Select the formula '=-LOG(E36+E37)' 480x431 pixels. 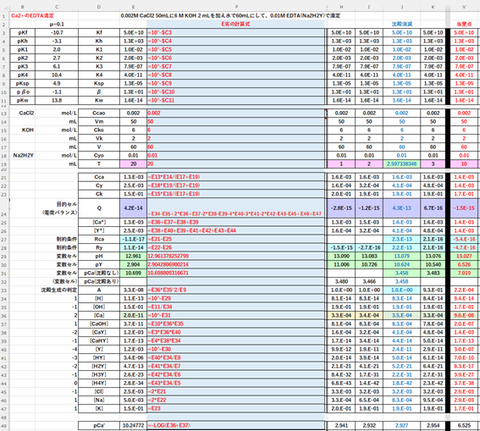point(236,425)
